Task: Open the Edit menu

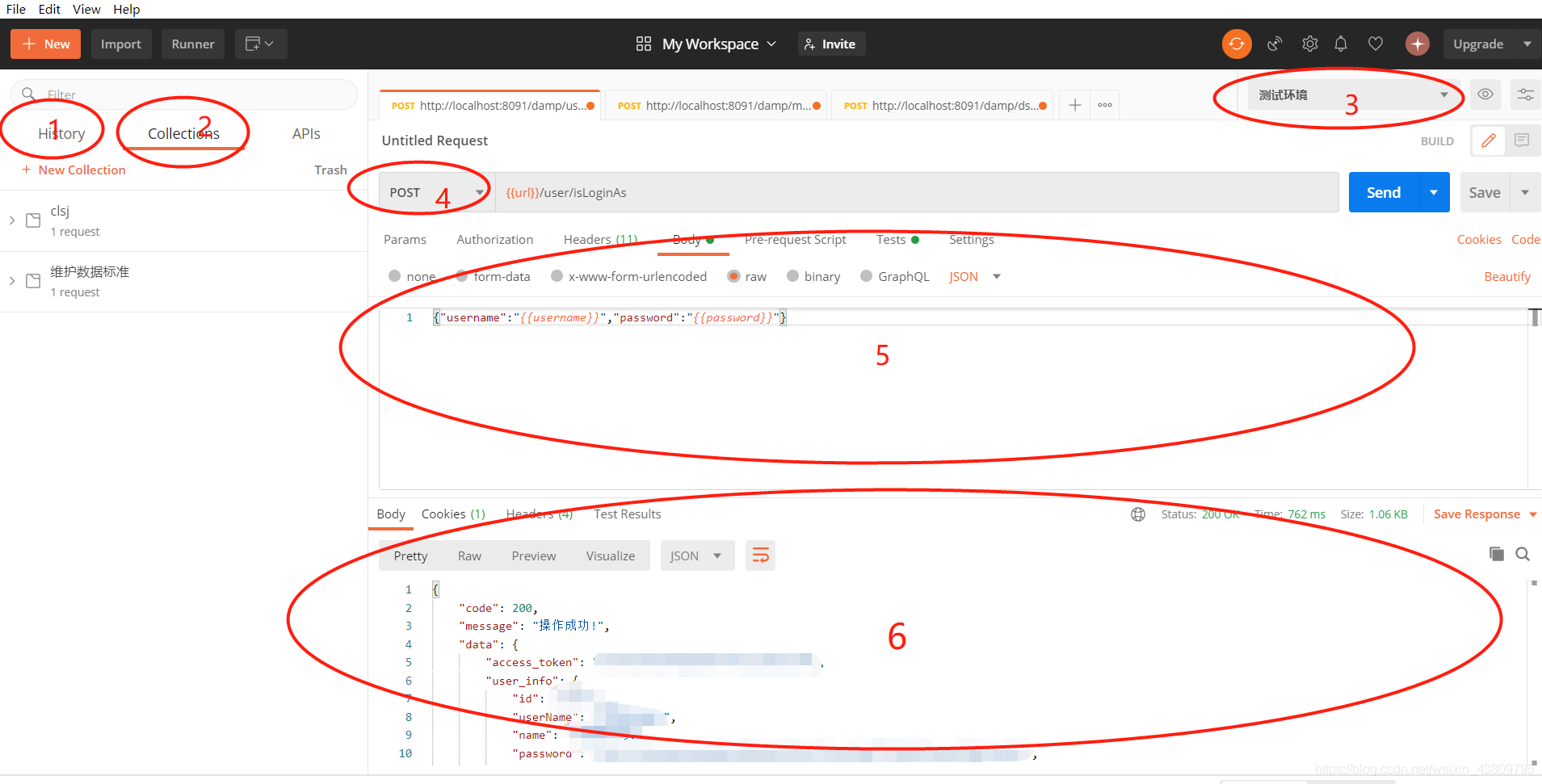Action: [49, 9]
